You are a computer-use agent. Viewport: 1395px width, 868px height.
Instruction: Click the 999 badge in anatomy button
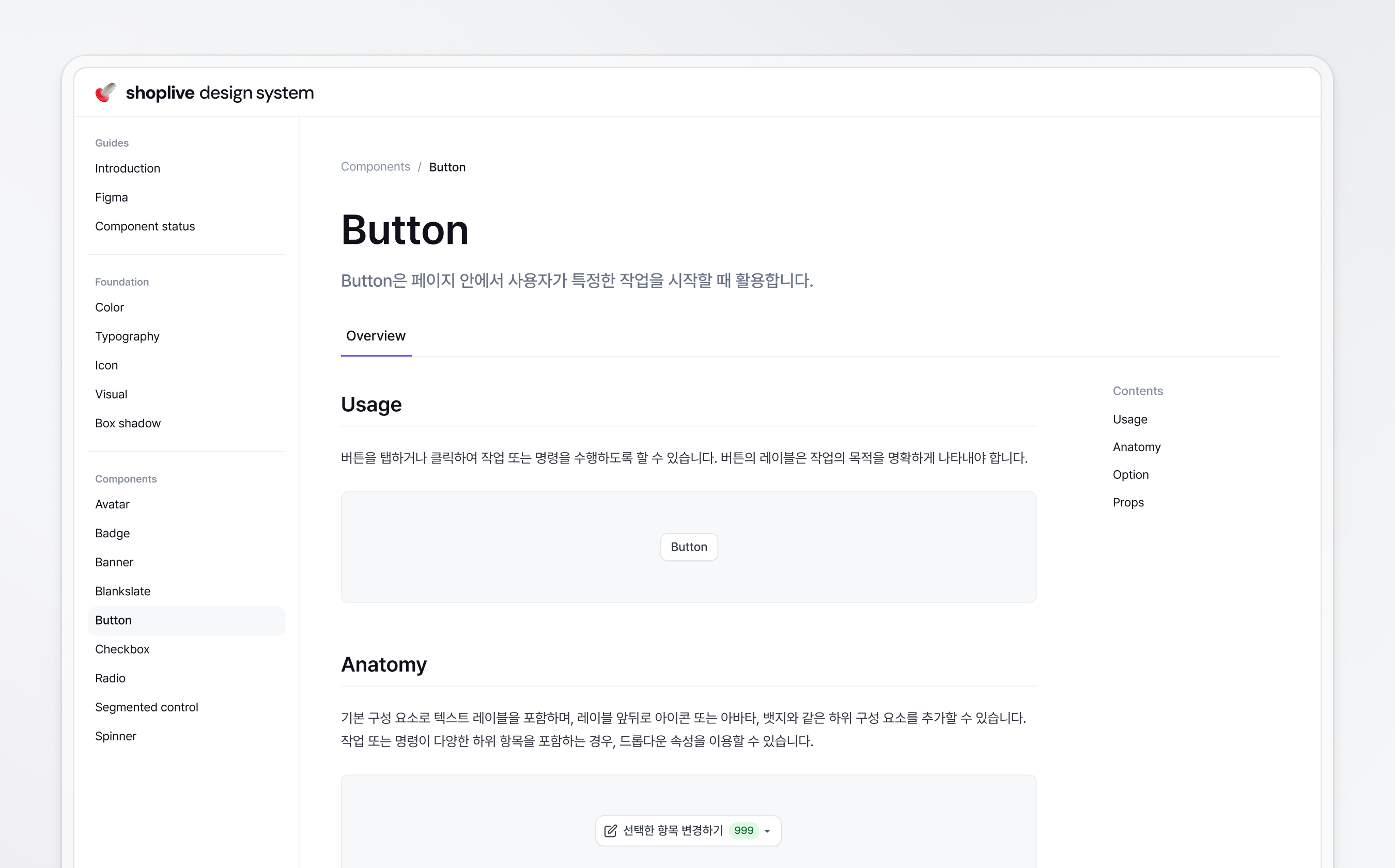coord(743,831)
